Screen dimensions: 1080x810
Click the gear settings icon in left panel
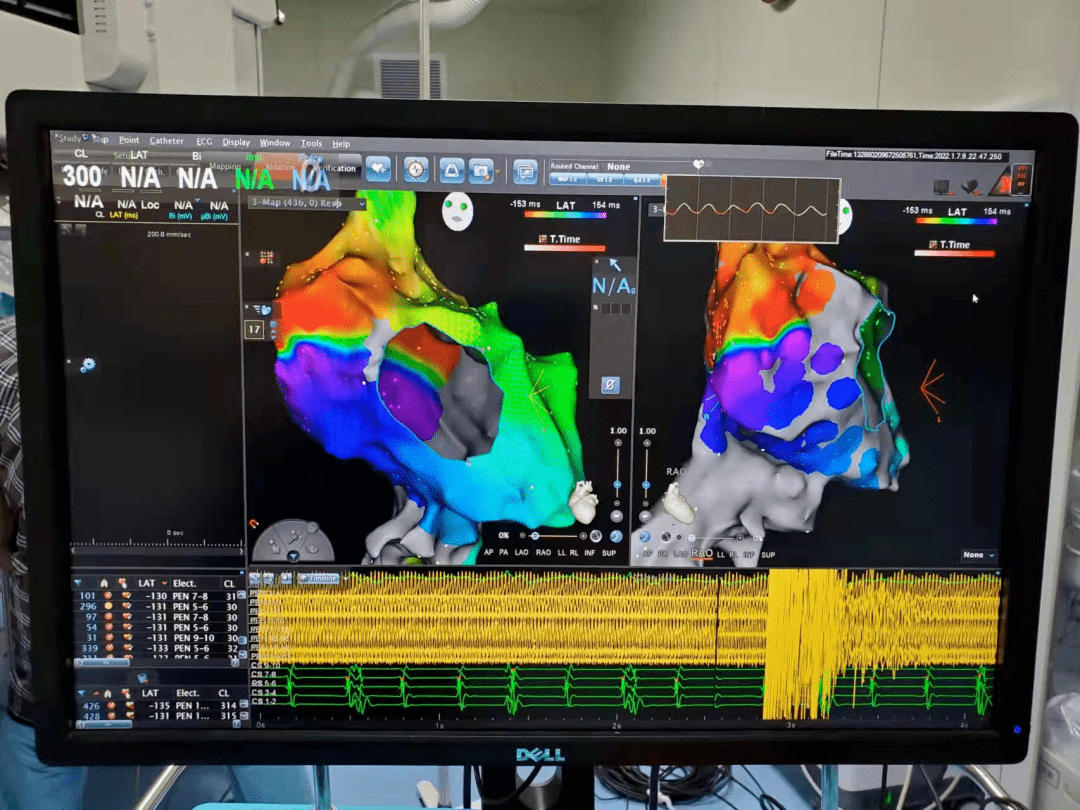coord(87,366)
